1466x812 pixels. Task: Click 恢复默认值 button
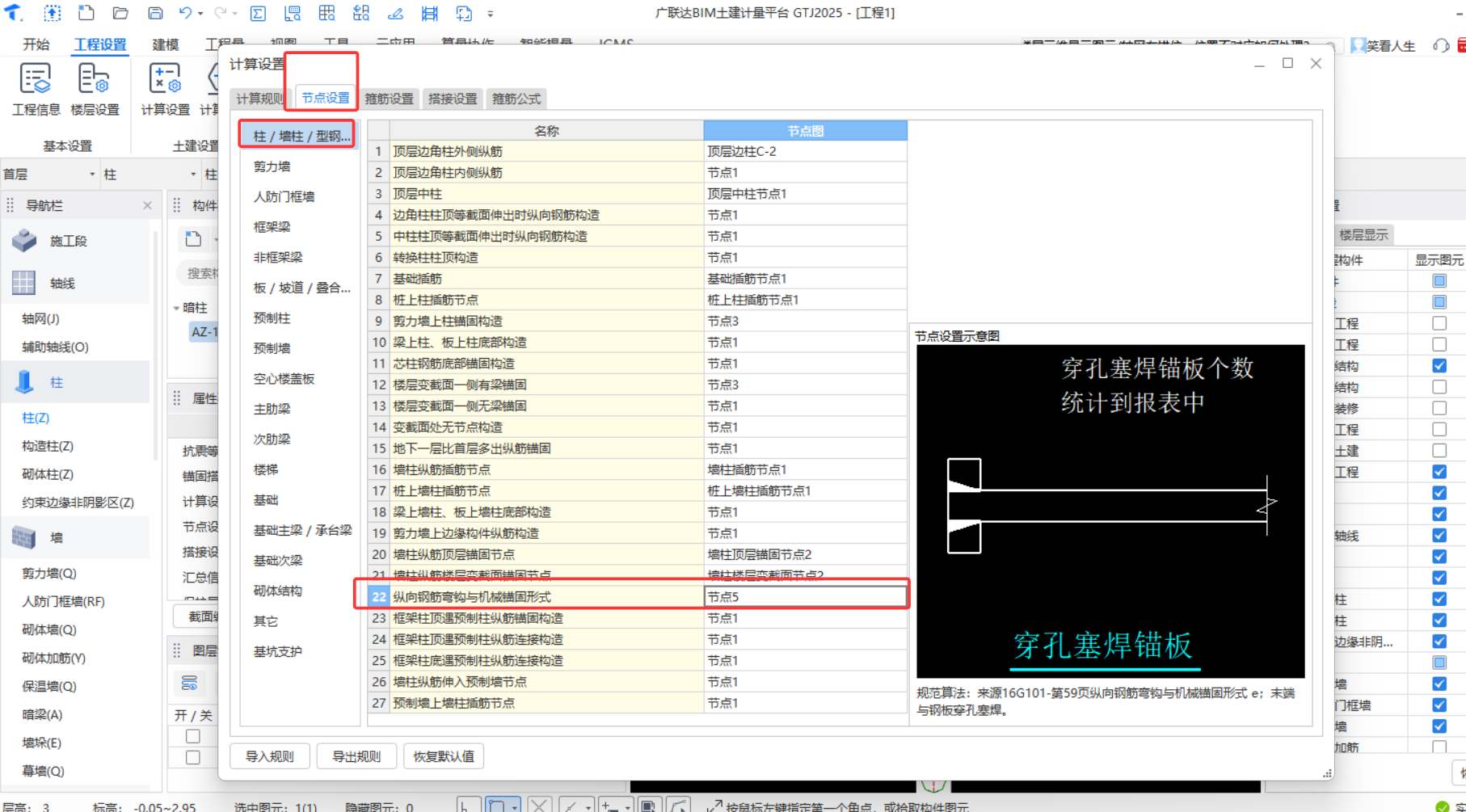coord(444,756)
